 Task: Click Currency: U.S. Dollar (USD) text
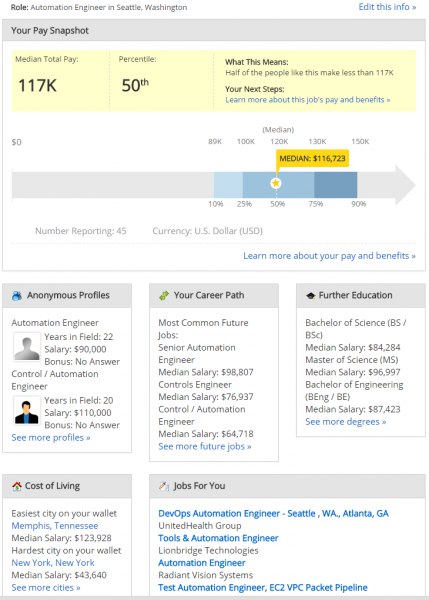tap(207, 231)
